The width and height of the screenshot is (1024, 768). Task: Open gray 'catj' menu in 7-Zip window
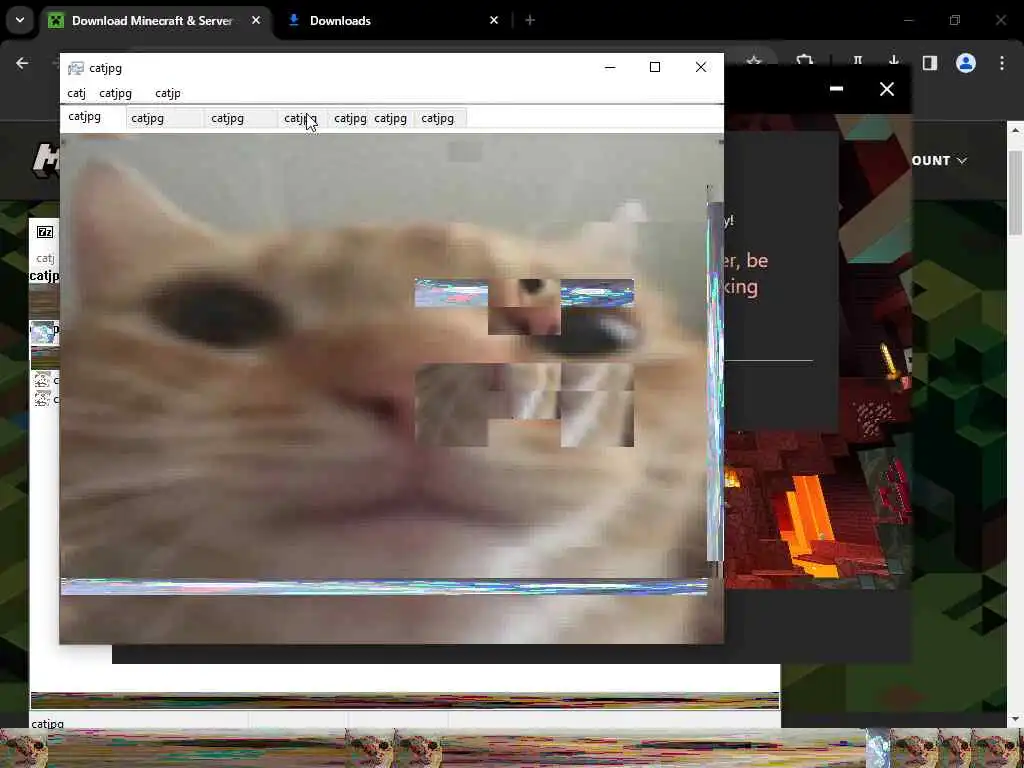click(x=45, y=259)
